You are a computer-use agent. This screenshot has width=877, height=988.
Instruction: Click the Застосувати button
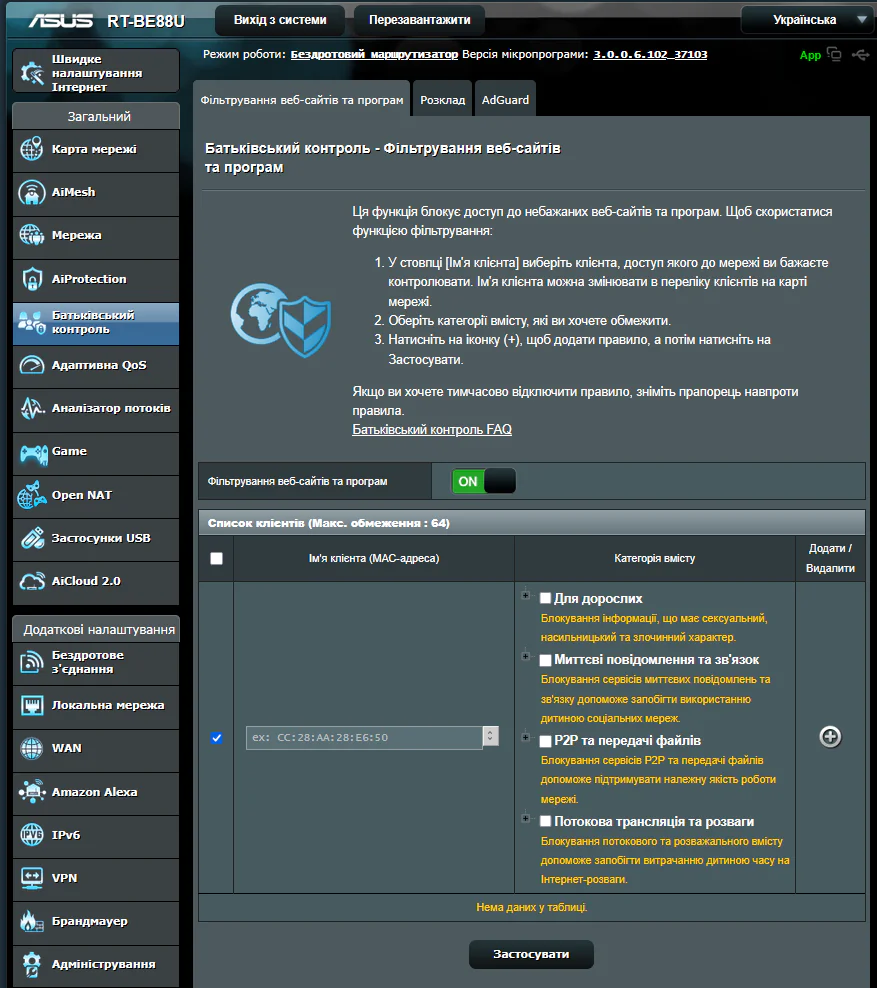coord(531,954)
